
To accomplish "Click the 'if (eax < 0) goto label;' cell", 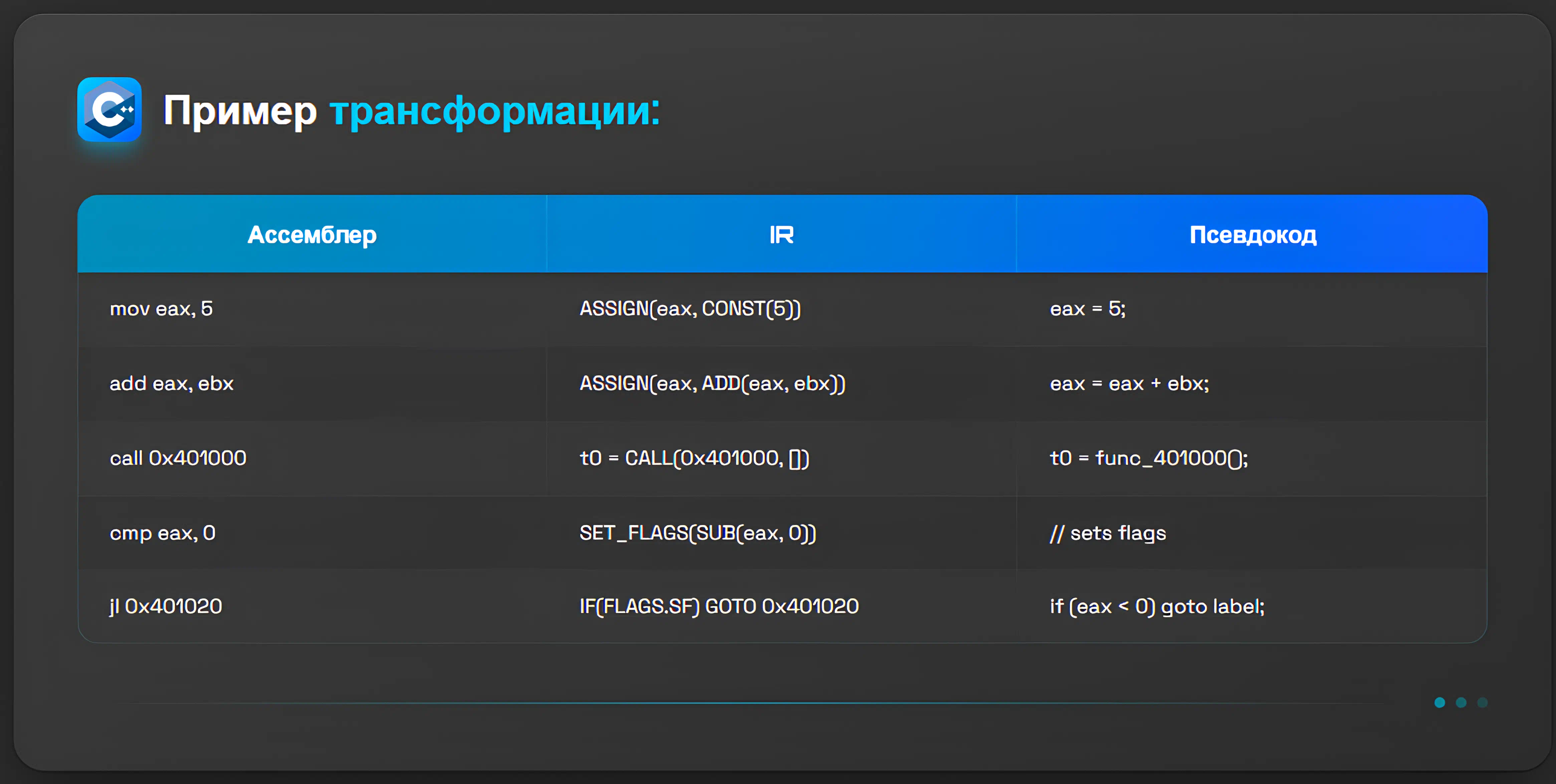I will [1157, 606].
